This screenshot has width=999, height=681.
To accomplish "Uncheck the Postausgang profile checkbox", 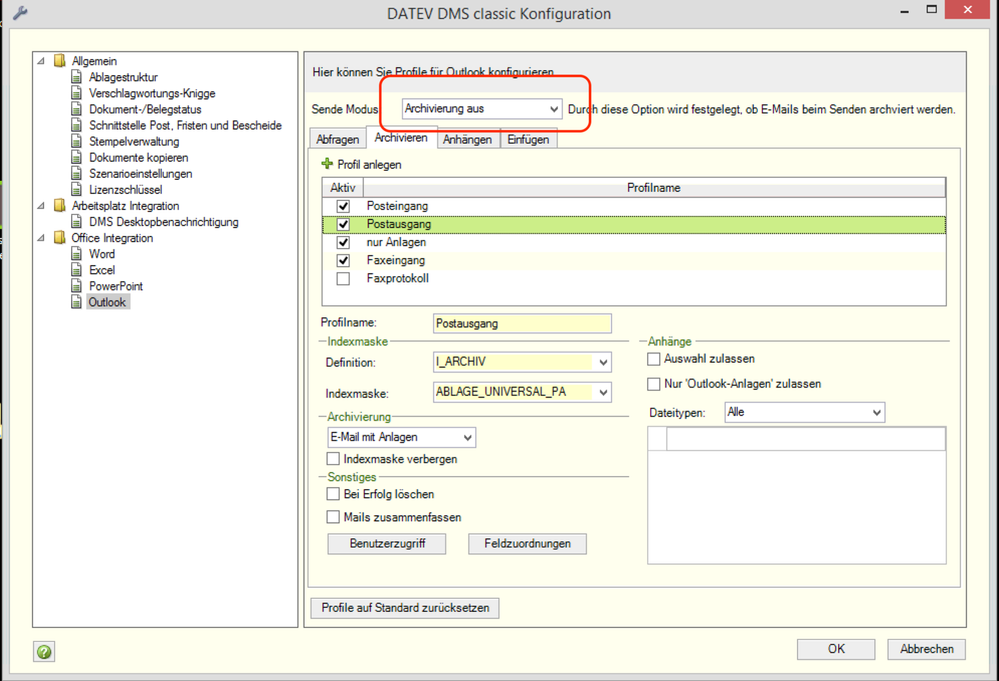I will [x=343, y=224].
